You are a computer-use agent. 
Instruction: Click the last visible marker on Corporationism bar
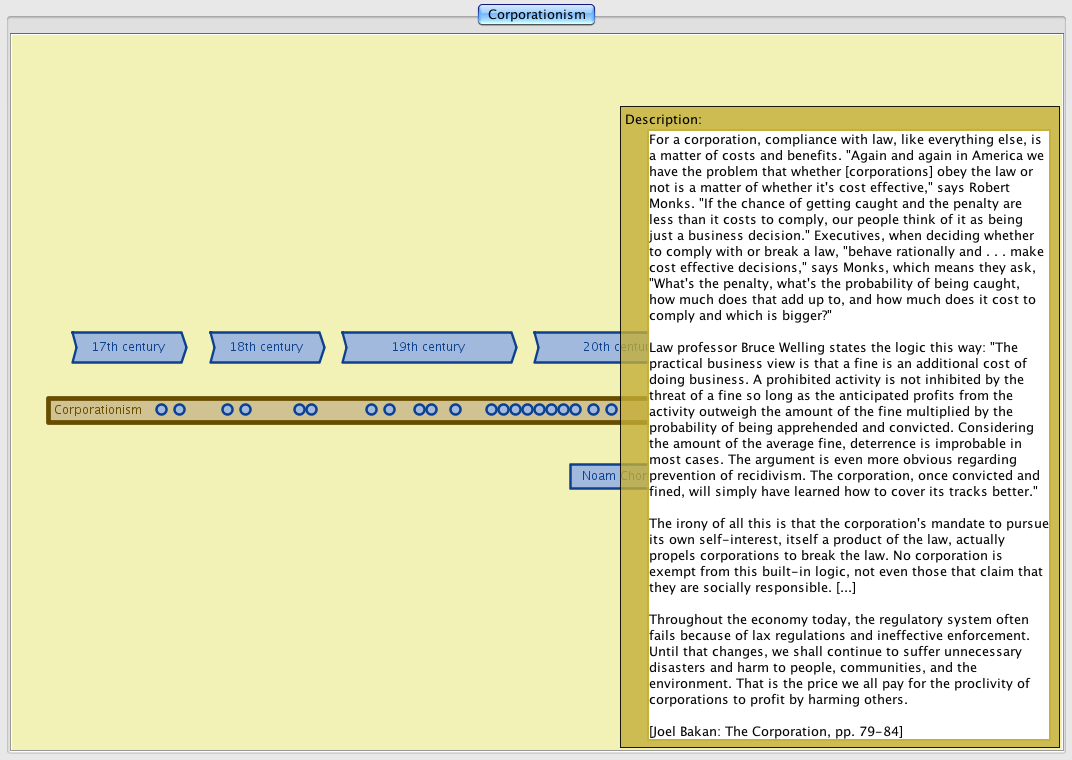tap(612, 410)
